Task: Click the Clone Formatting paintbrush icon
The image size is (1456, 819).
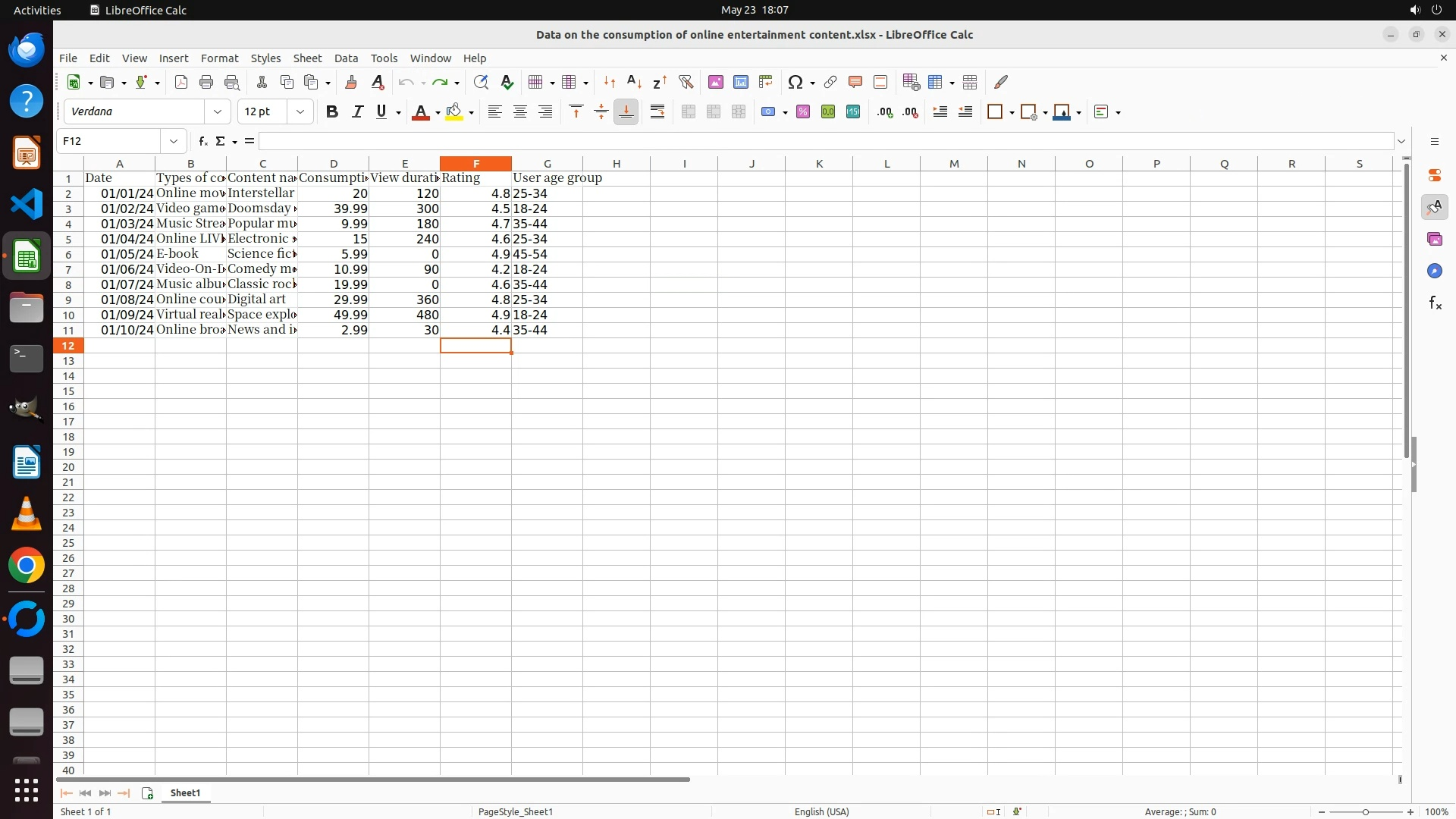Action: coord(351,82)
